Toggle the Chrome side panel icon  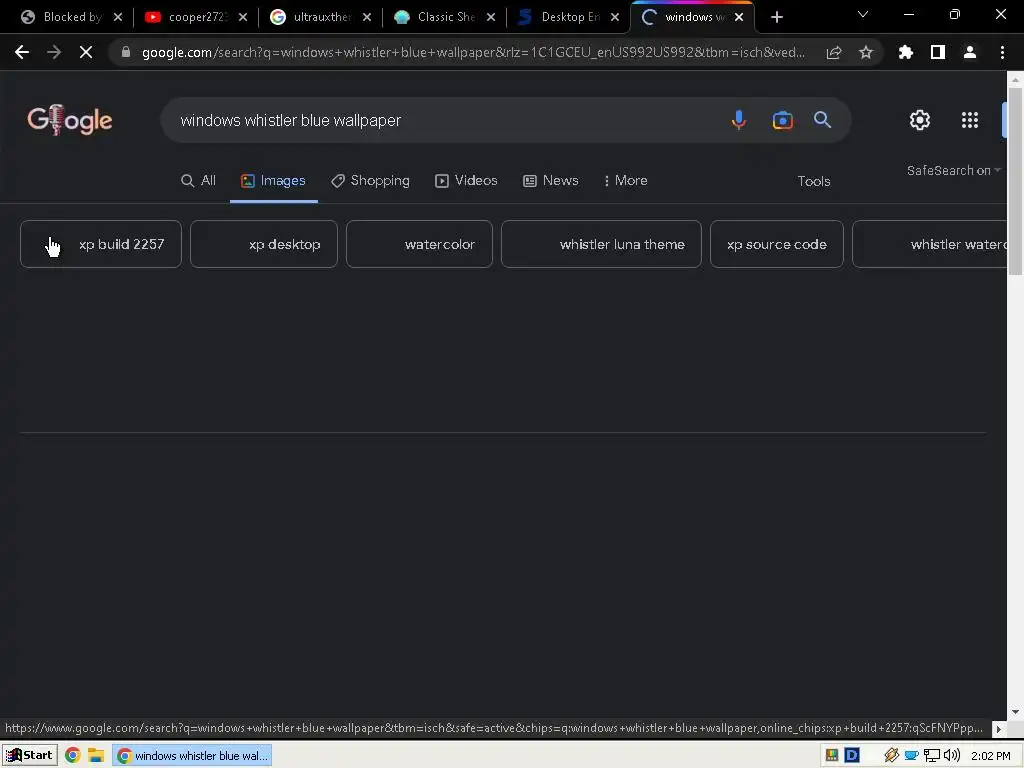pos(938,52)
